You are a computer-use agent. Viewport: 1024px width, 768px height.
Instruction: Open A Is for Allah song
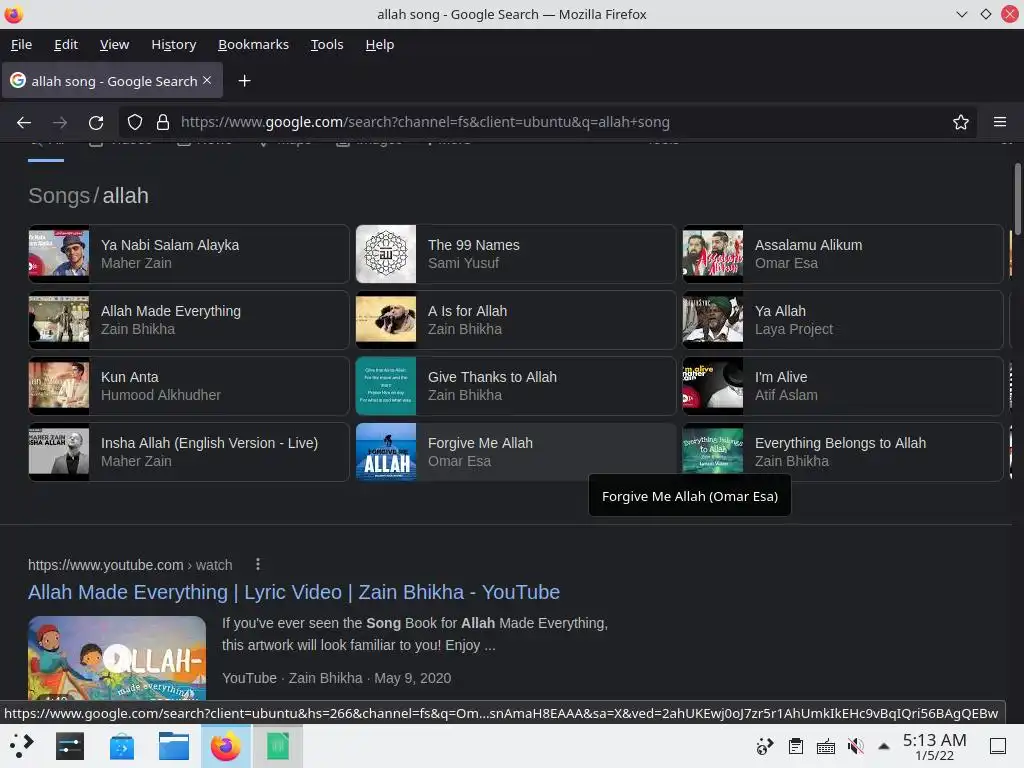tap(516, 320)
